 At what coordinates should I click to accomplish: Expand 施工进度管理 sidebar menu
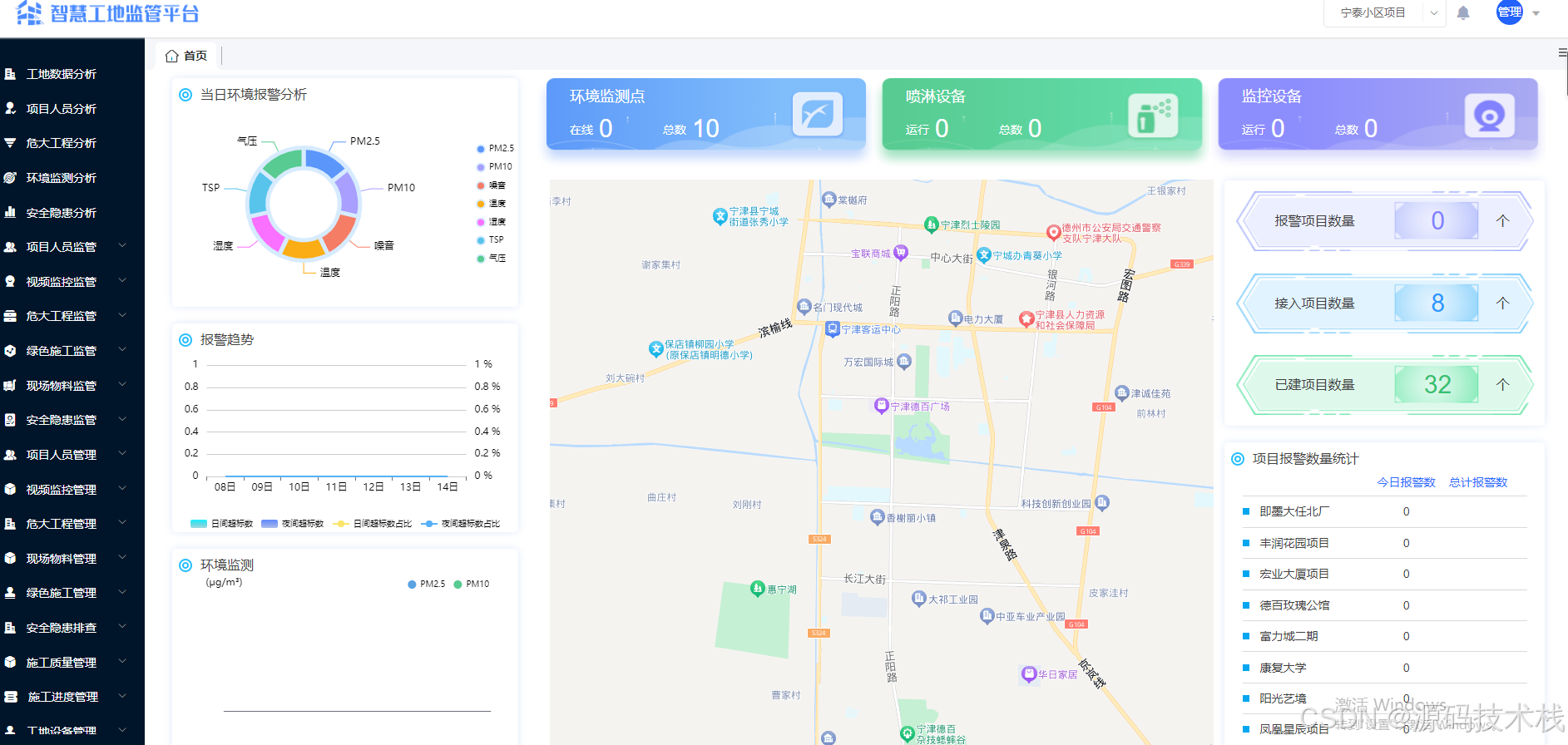pyautogui.click(x=122, y=697)
